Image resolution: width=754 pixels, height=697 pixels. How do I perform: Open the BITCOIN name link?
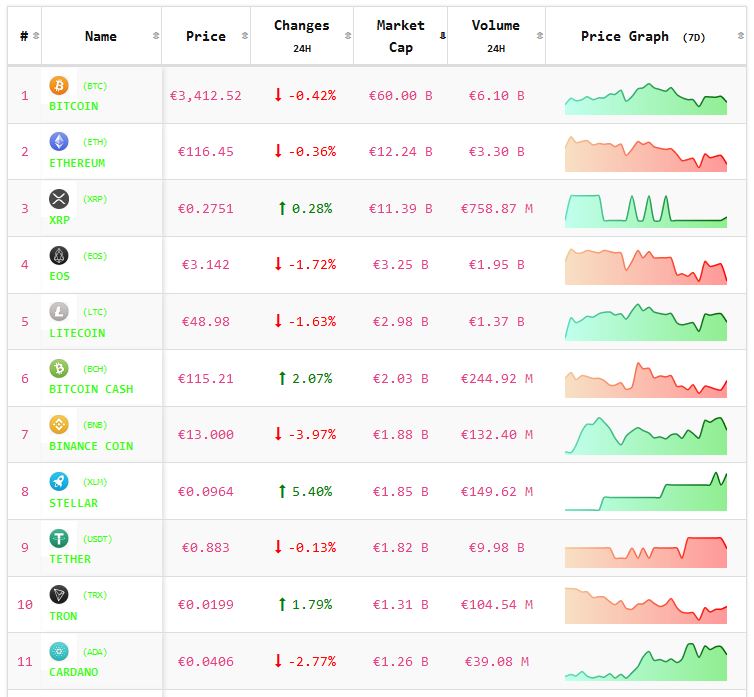74,106
